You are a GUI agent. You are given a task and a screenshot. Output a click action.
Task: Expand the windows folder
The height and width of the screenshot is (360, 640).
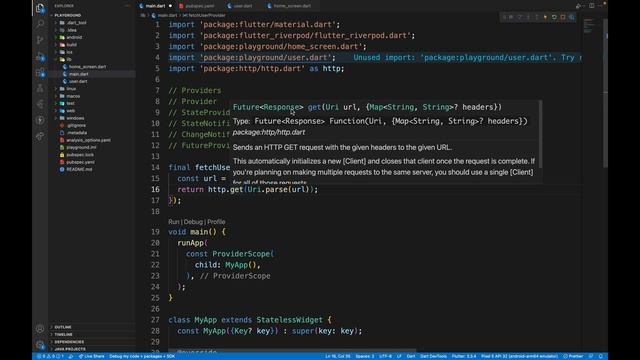[x=75, y=118]
